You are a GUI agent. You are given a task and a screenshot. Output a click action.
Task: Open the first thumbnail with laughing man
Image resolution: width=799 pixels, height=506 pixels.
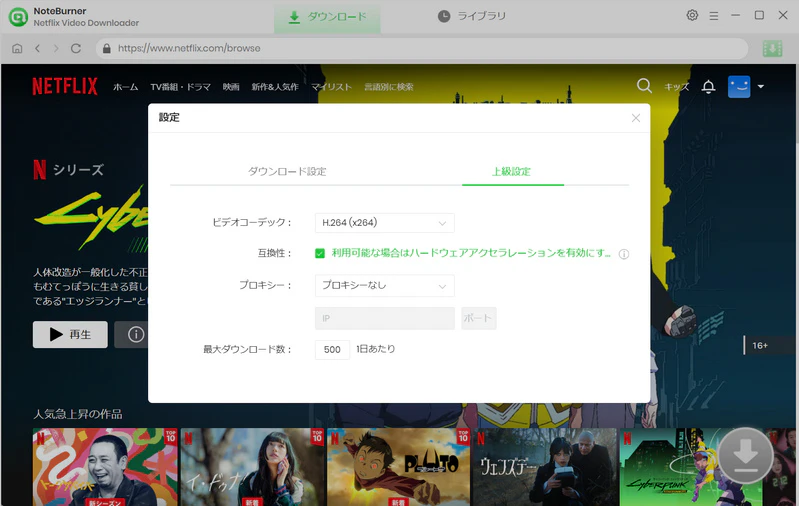105,467
